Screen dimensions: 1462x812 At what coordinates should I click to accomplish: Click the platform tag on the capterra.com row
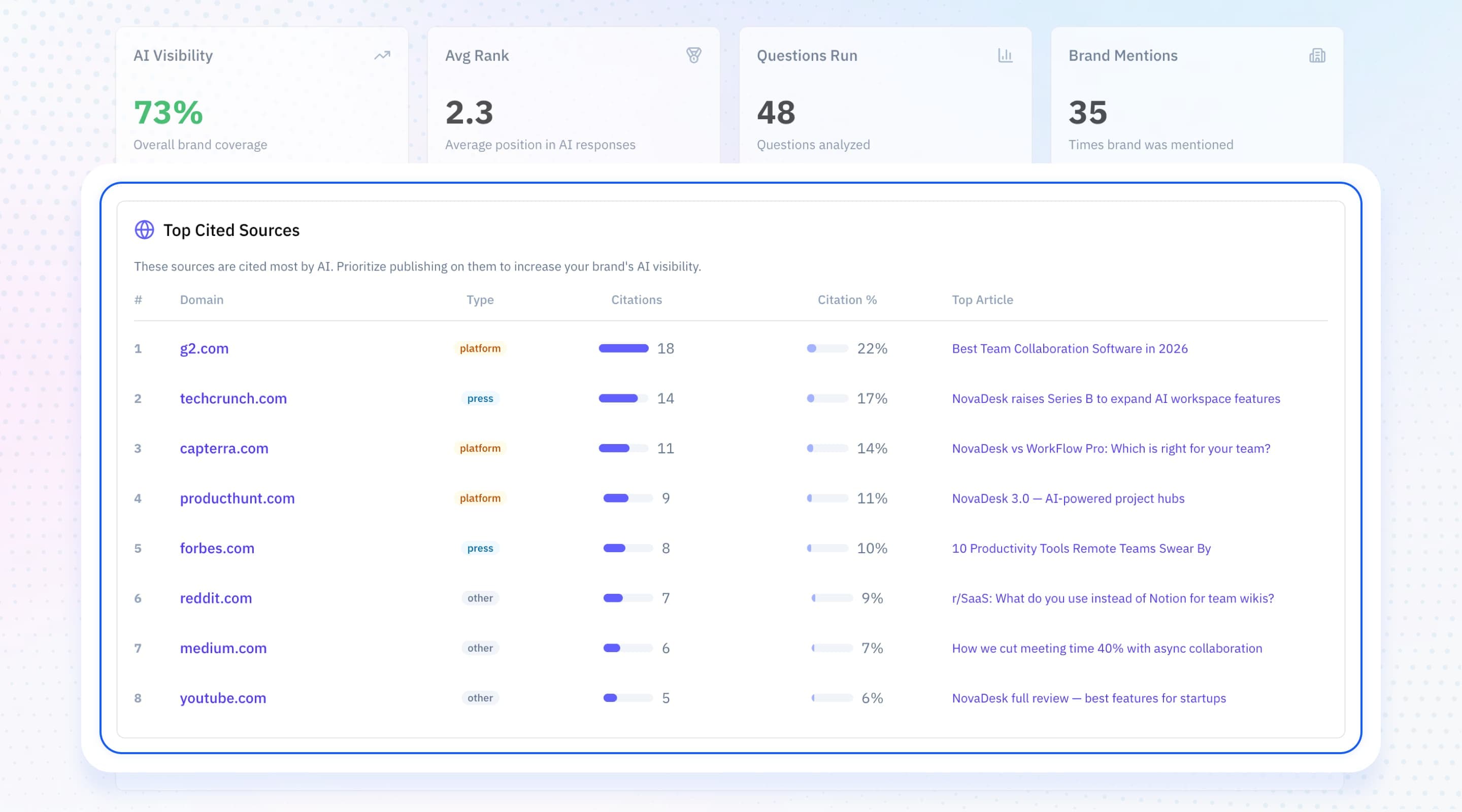point(480,448)
